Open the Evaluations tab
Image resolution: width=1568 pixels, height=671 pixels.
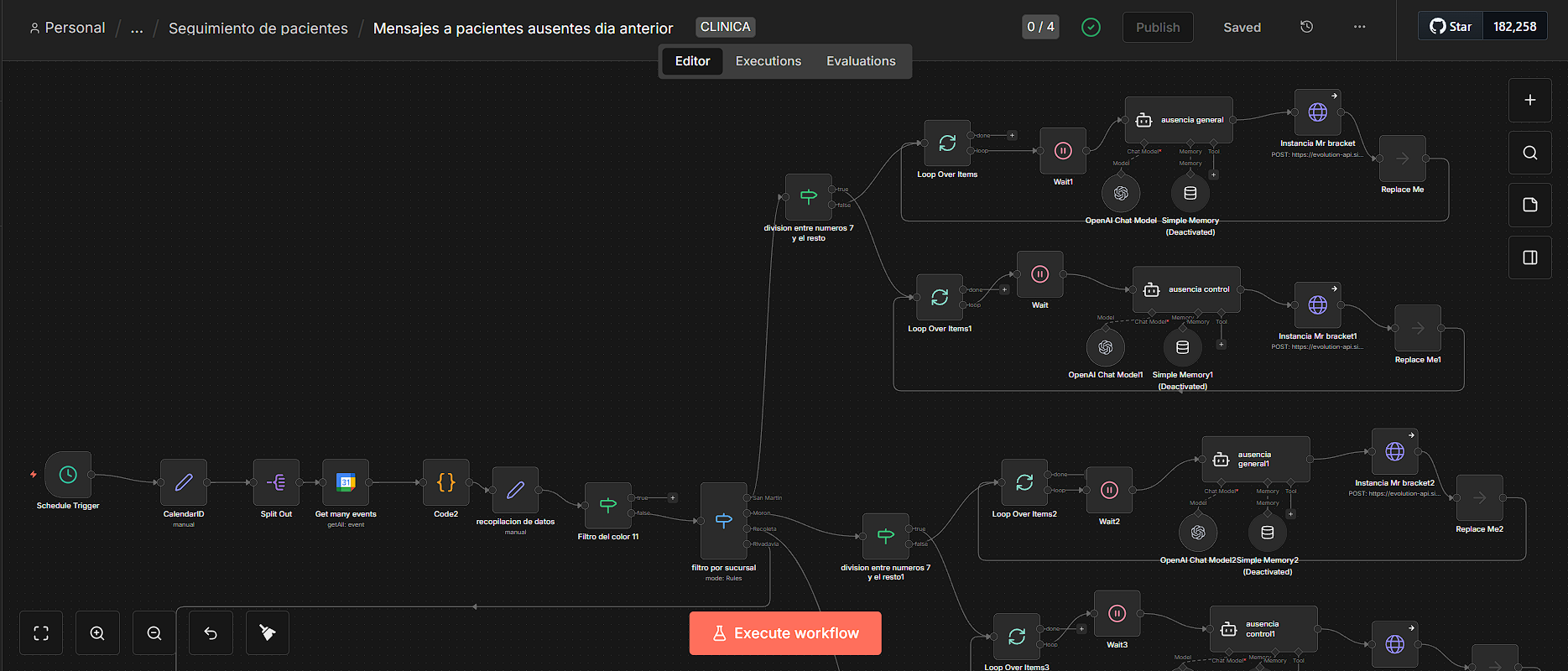point(861,61)
